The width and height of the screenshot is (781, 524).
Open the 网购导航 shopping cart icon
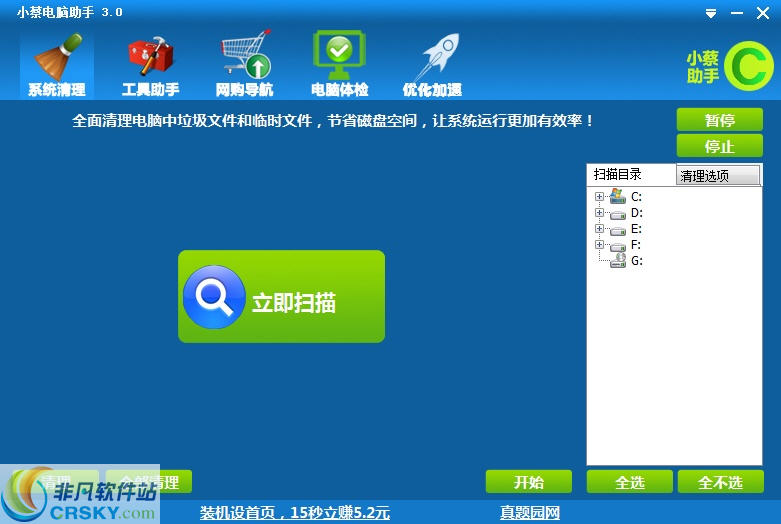coord(246,54)
